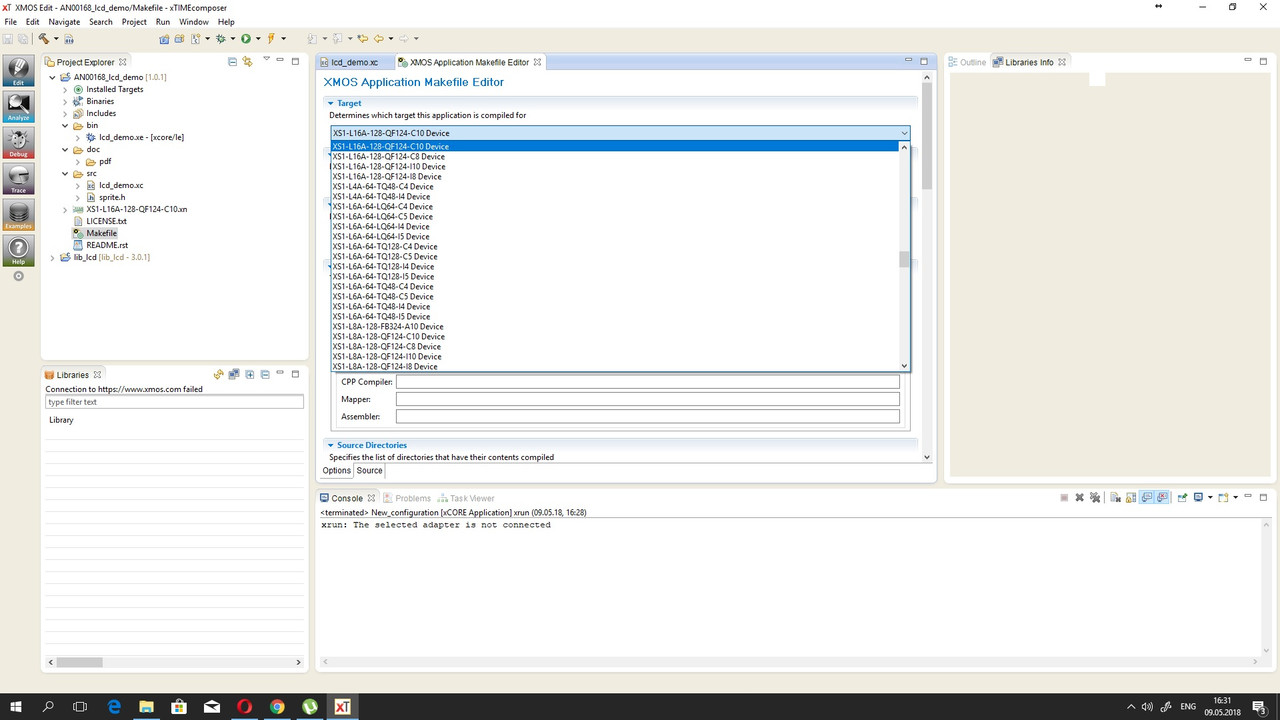Screen dimensions: 1280x720
Task: Click the Libraries filter text field
Action: click(174, 402)
